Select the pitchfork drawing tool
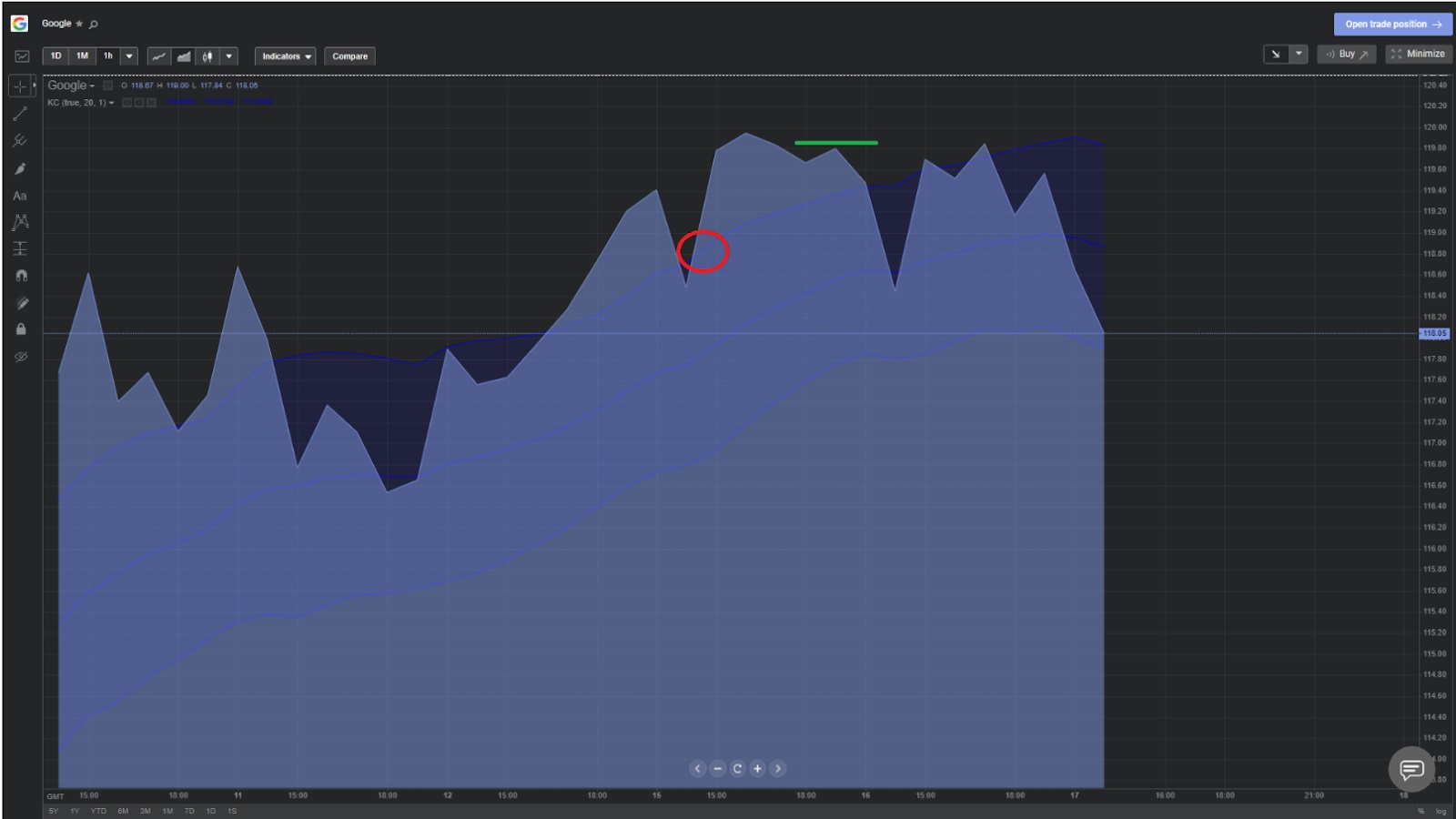The width and height of the screenshot is (1456, 819). 20,141
